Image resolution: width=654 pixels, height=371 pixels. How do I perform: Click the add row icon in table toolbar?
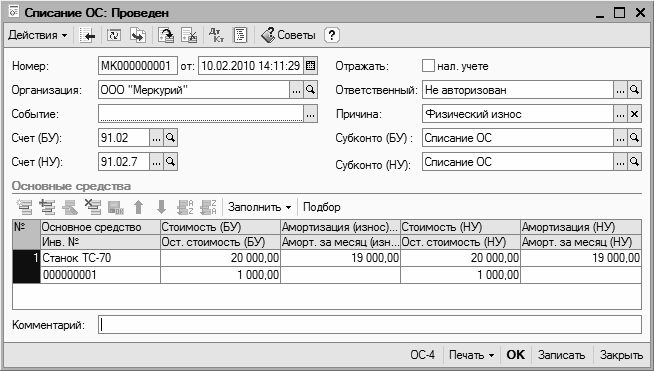(25, 207)
